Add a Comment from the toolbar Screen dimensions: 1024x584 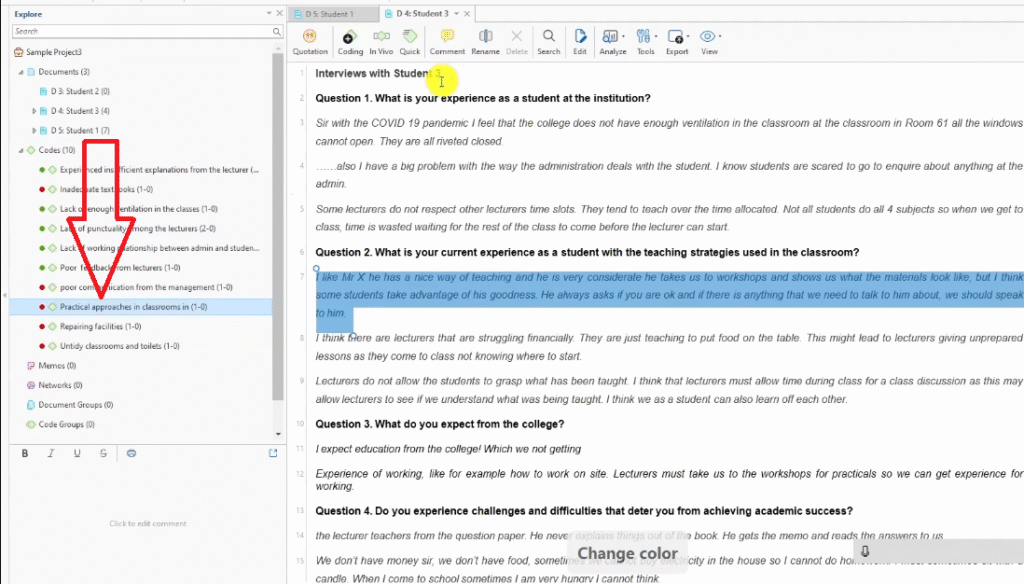[447, 41]
